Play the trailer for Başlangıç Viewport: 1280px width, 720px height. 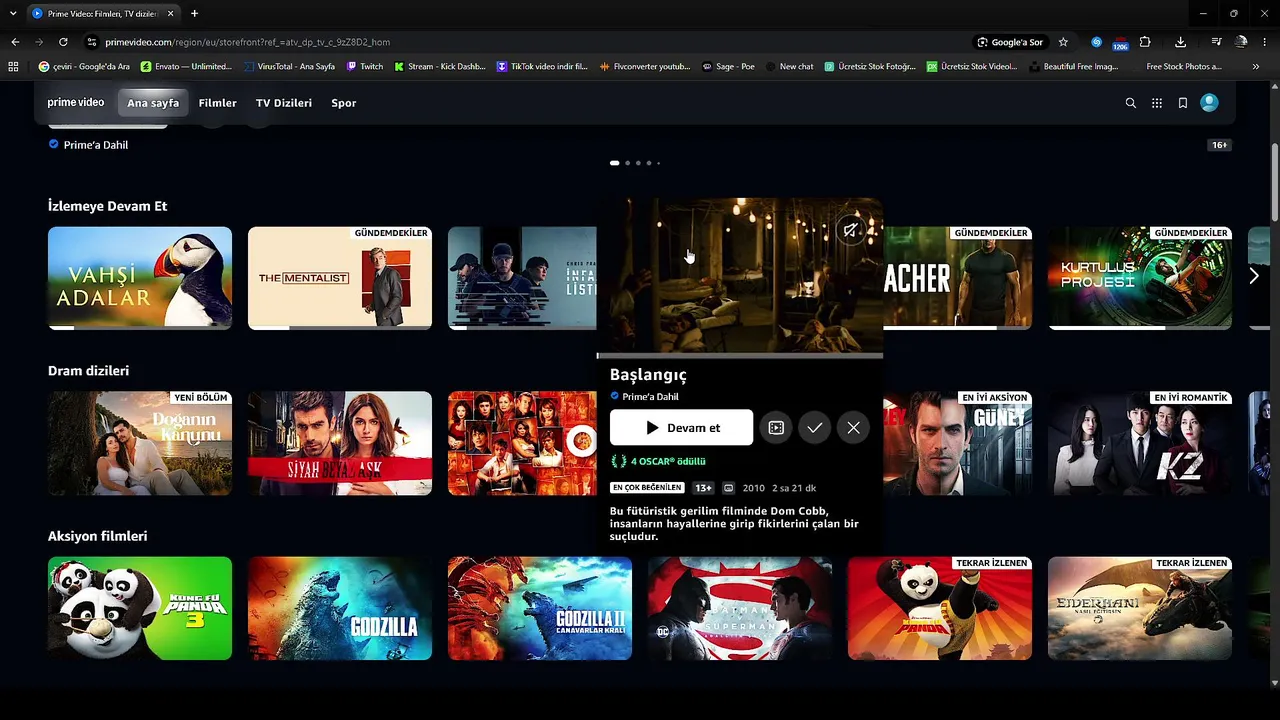coord(776,428)
